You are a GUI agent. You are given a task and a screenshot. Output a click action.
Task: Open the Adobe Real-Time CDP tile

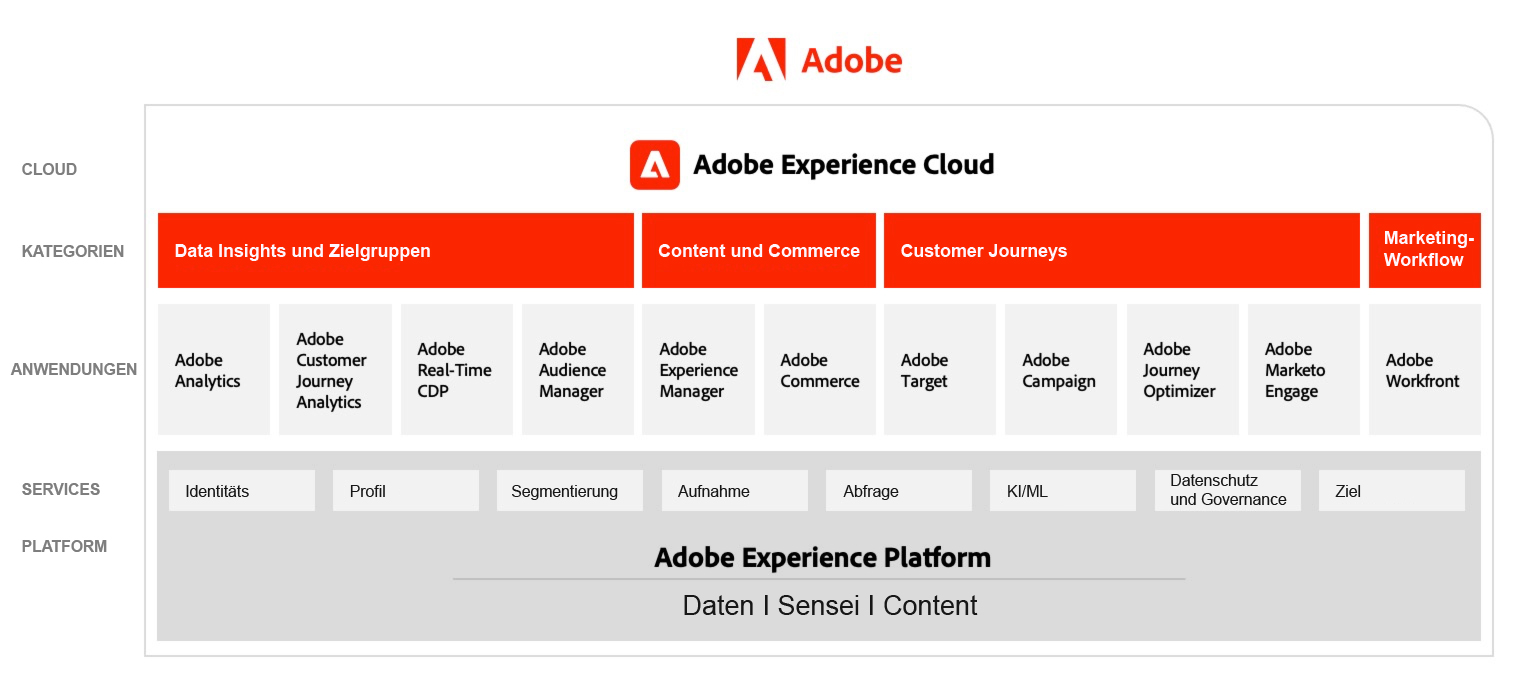click(457, 370)
